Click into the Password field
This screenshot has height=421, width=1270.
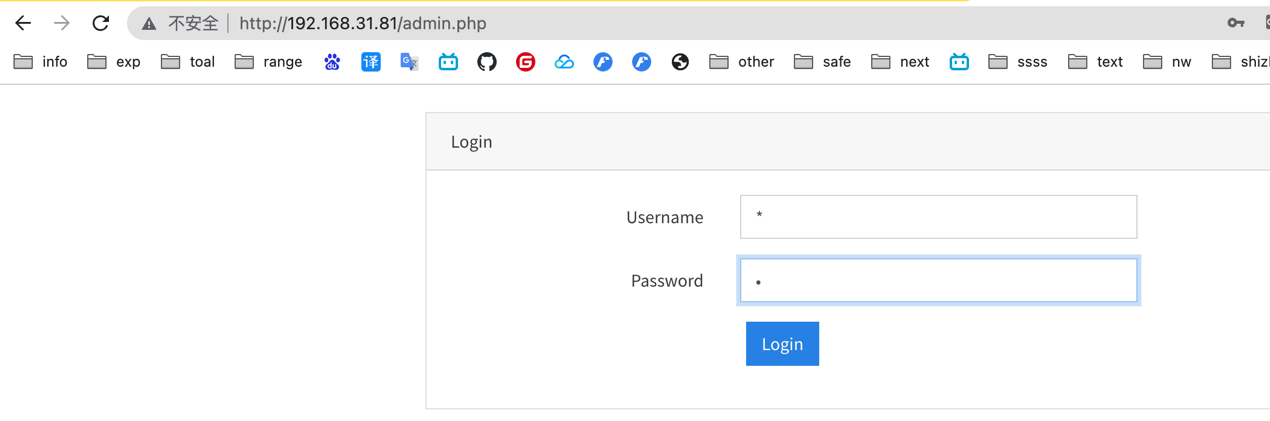coord(938,281)
